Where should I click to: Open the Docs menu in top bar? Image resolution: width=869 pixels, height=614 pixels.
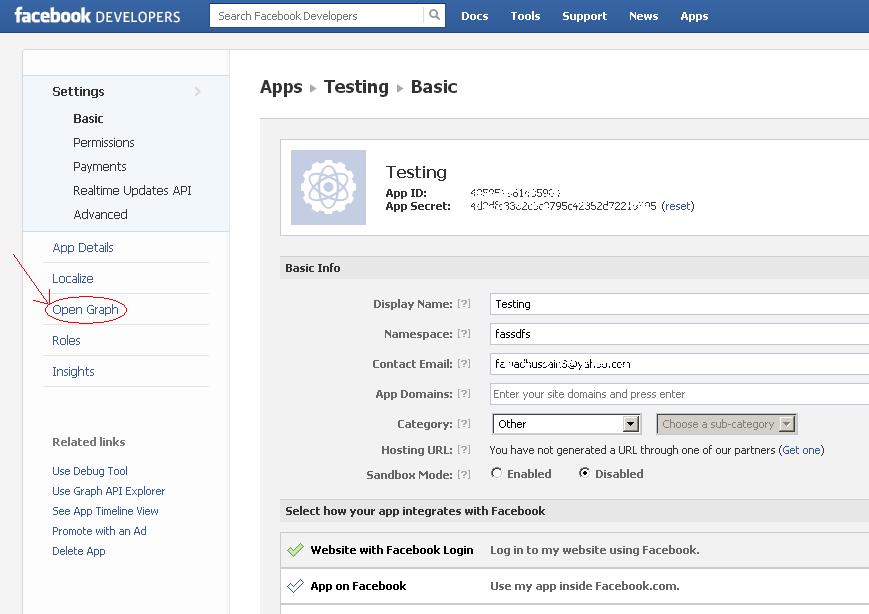(475, 16)
